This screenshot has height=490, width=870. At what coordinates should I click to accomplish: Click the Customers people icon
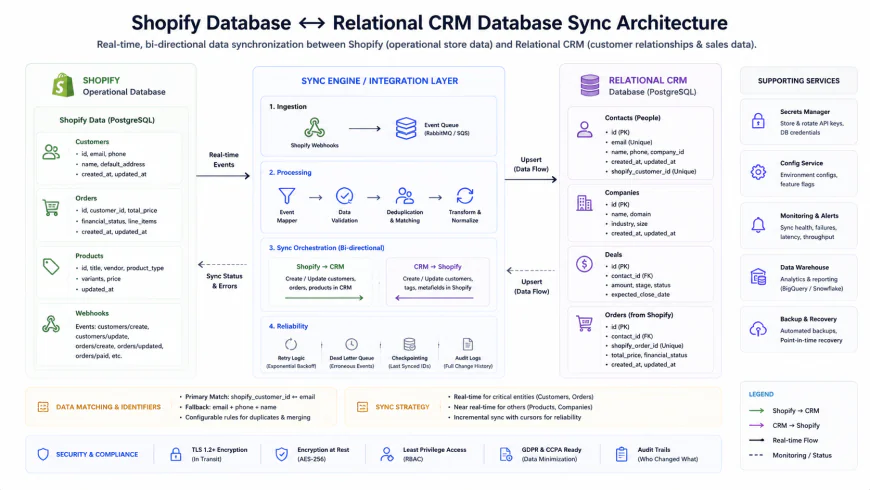51,152
